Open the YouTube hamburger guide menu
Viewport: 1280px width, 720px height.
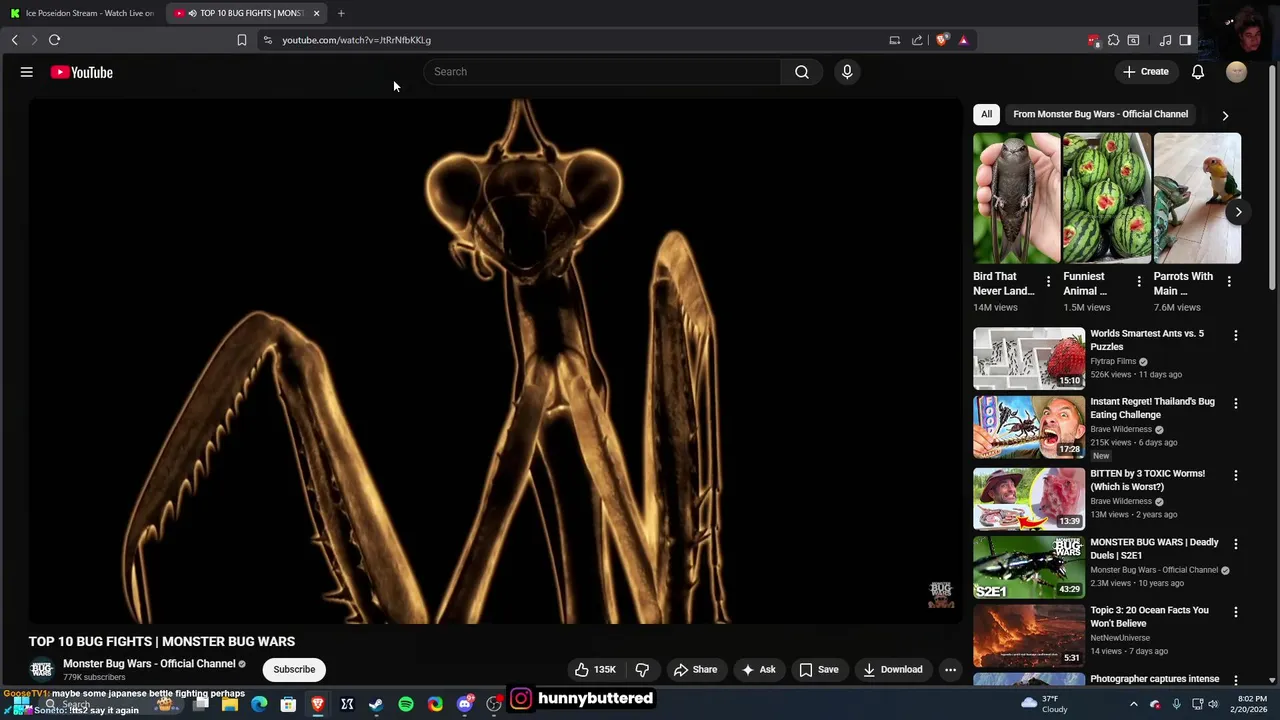click(x=27, y=72)
